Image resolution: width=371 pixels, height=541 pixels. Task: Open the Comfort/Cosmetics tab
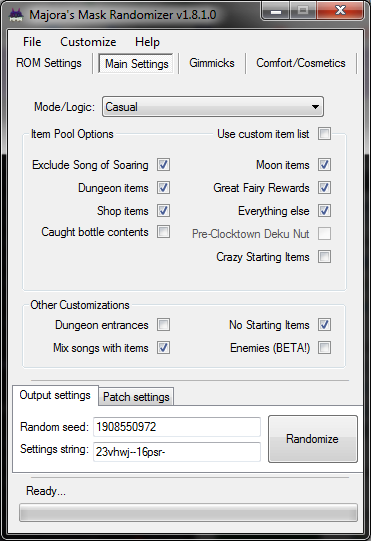pyautogui.click(x=301, y=63)
